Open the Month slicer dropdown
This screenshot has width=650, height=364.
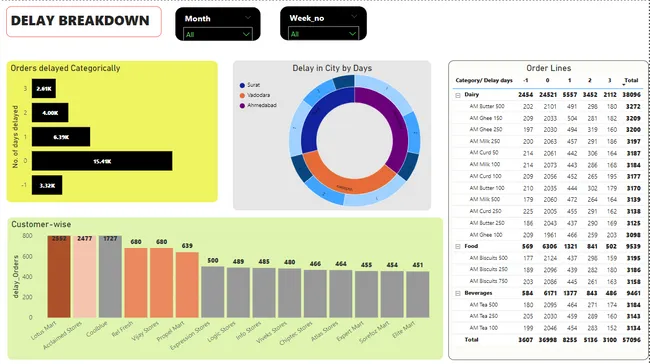217,34
